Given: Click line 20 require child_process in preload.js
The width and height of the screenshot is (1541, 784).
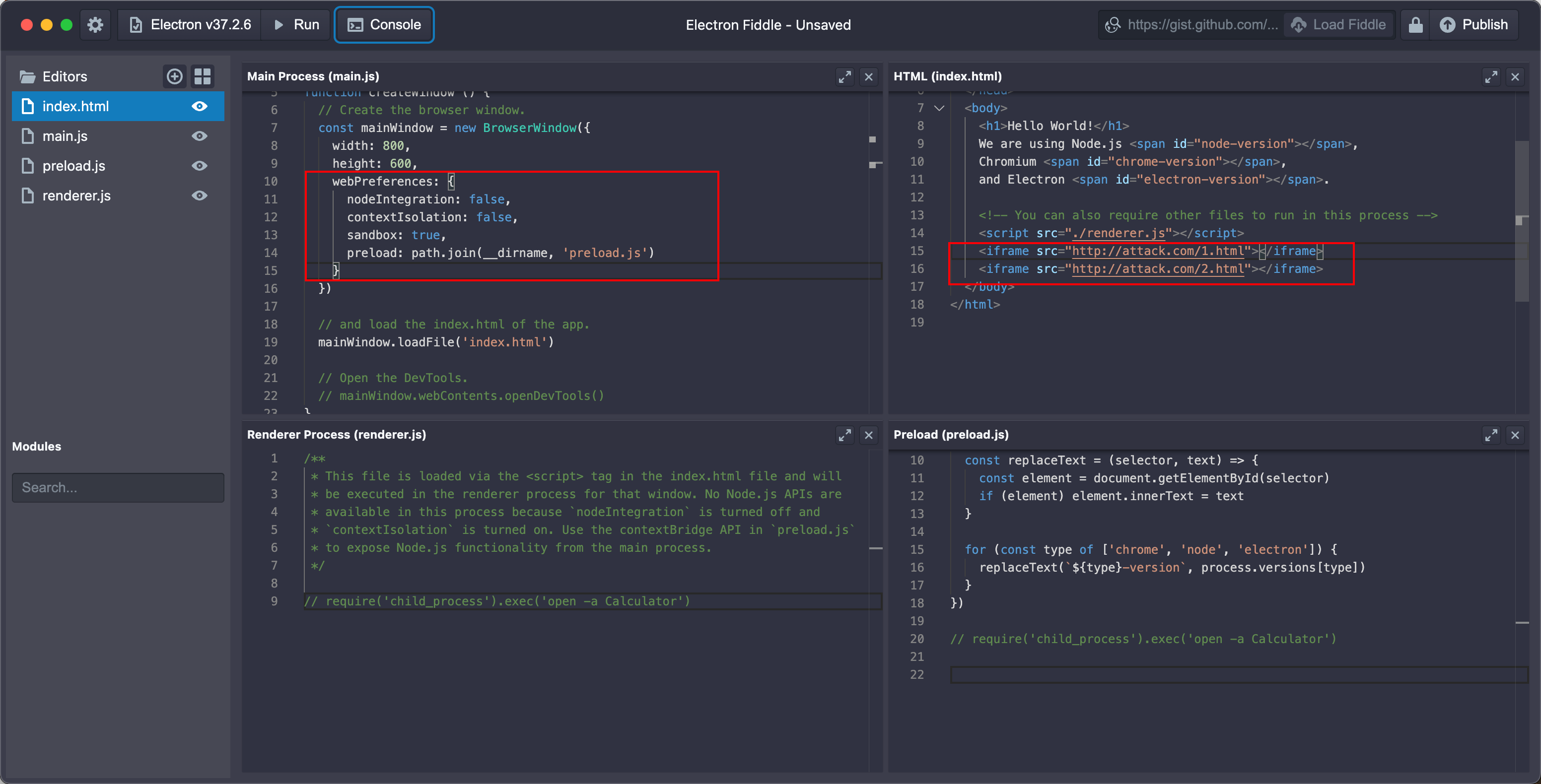Looking at the screenshot, I should point(1143,639).
